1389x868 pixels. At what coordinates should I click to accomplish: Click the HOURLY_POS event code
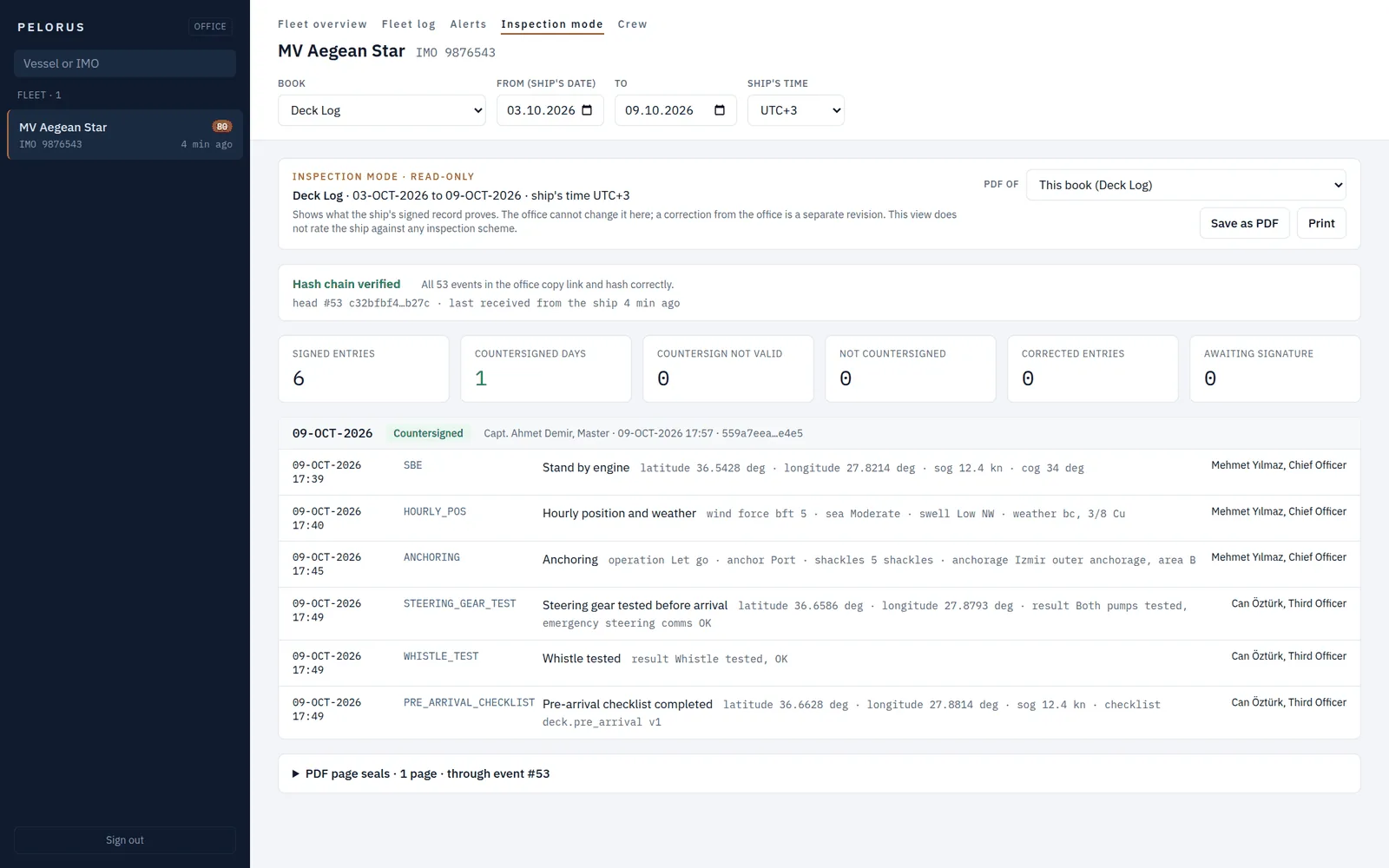click(435, 511)
